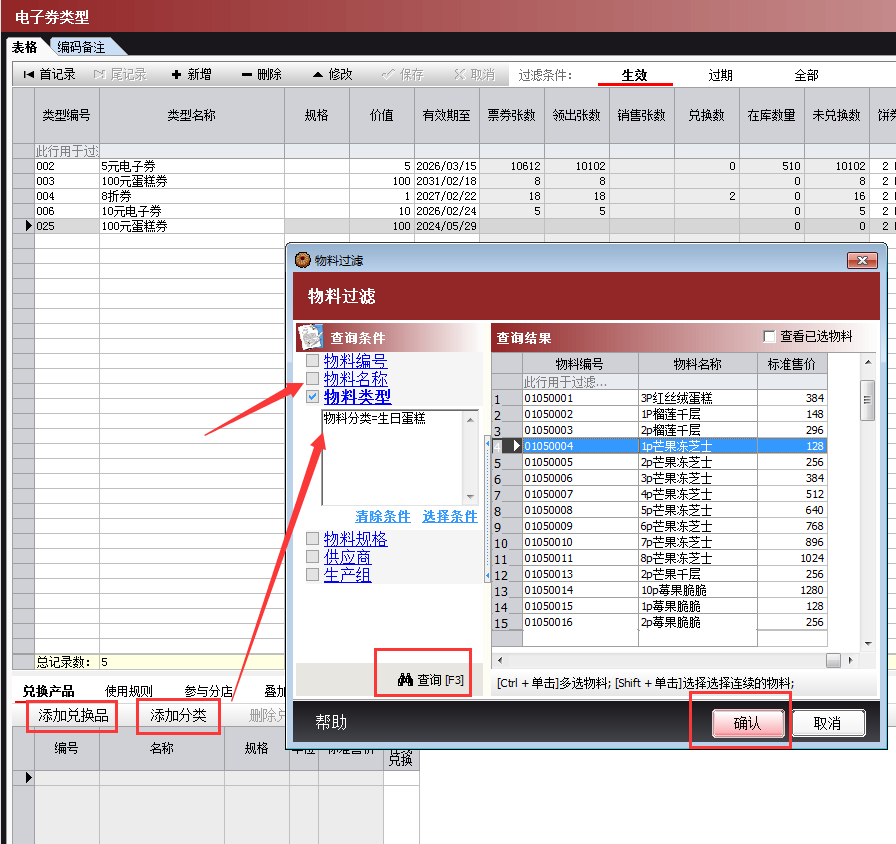
Task: Tick the 物料规格 checkbox
Action: coord(313,538)
